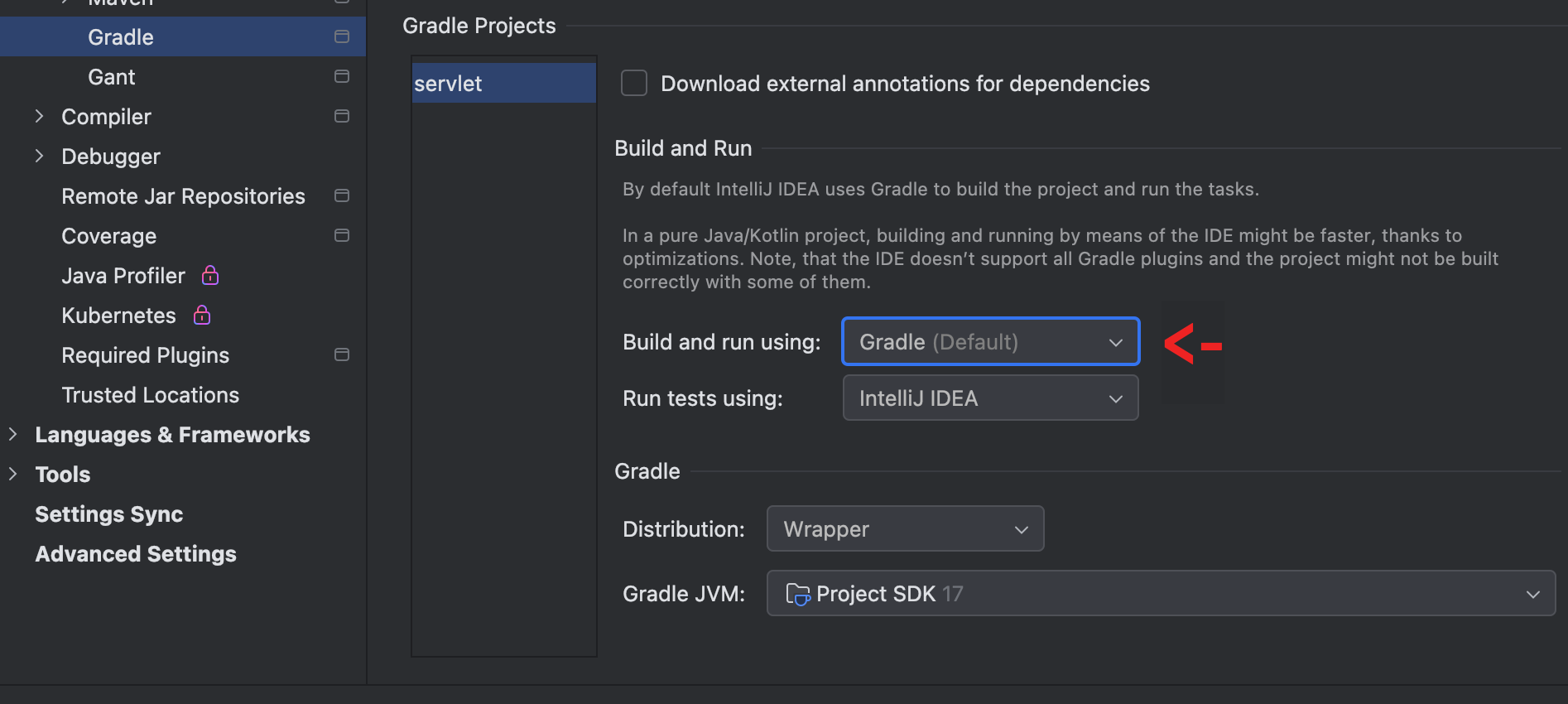Click the project-level icon next to Gant
This screenshot has height=704, width=1568.
[x=341, y=76]
